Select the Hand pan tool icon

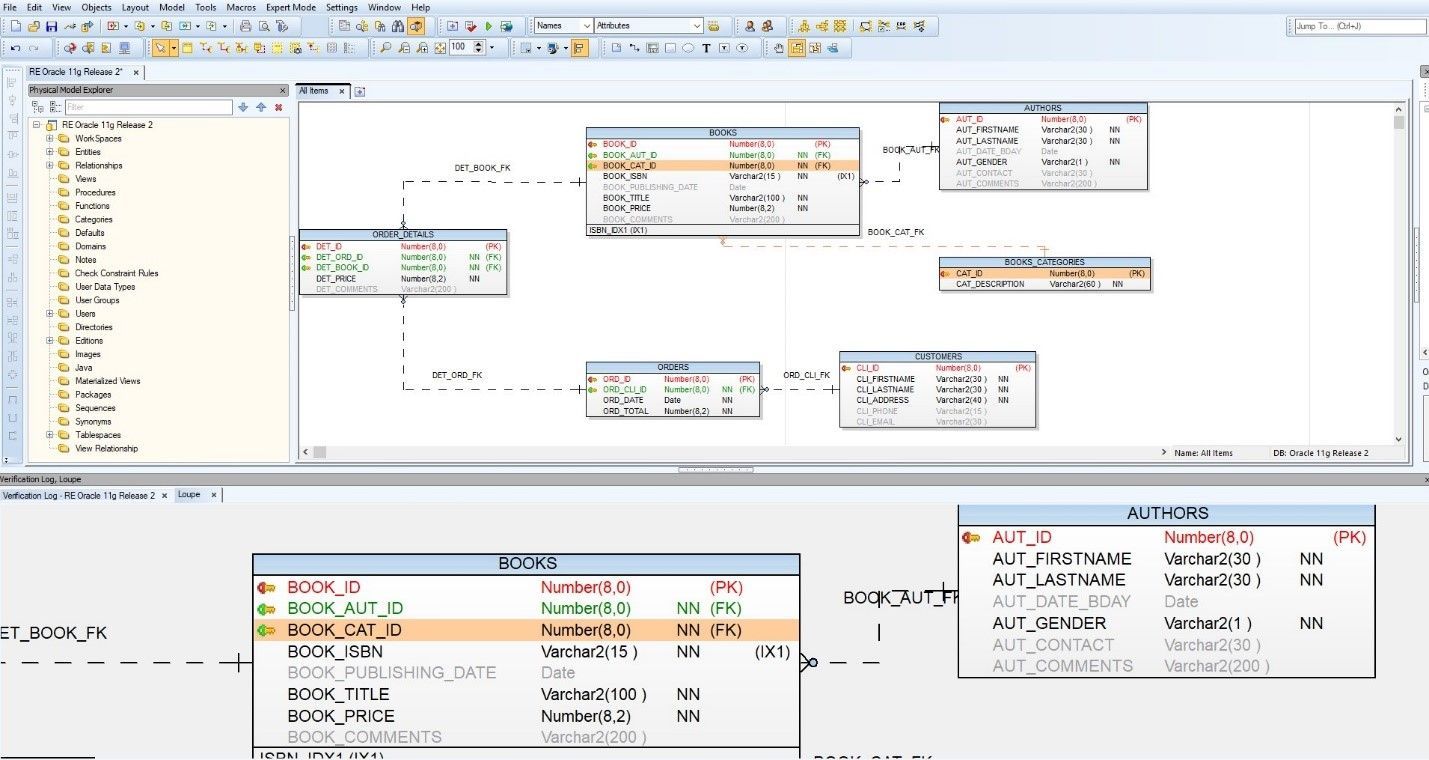(x=778, y=48)
